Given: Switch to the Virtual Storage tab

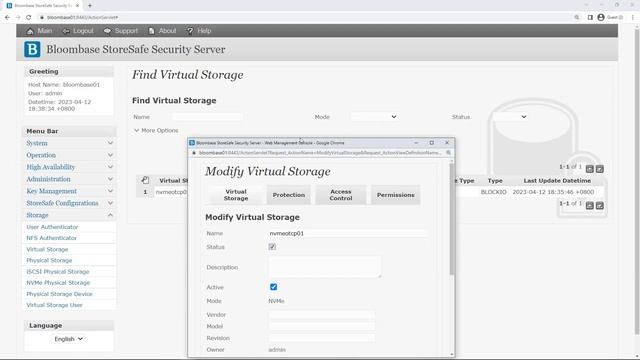Looking at the screenshot, I should [236, 195].
